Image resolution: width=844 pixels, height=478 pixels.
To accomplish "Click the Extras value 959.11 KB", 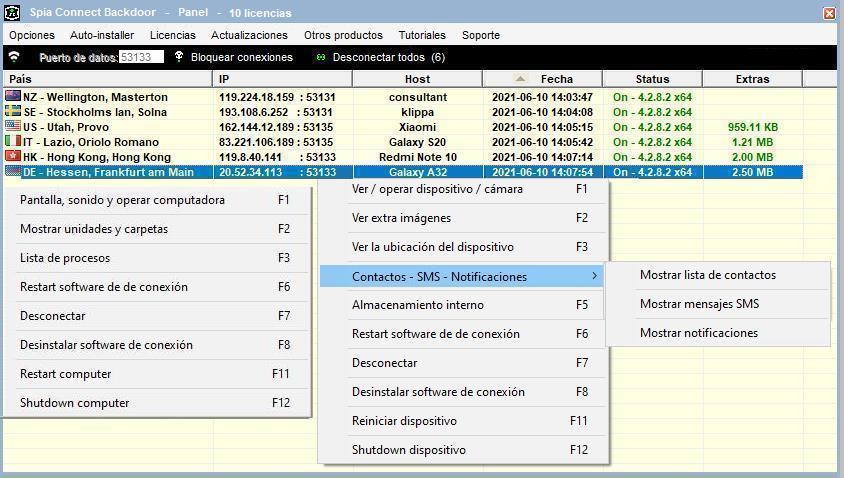I will (752, 127).
